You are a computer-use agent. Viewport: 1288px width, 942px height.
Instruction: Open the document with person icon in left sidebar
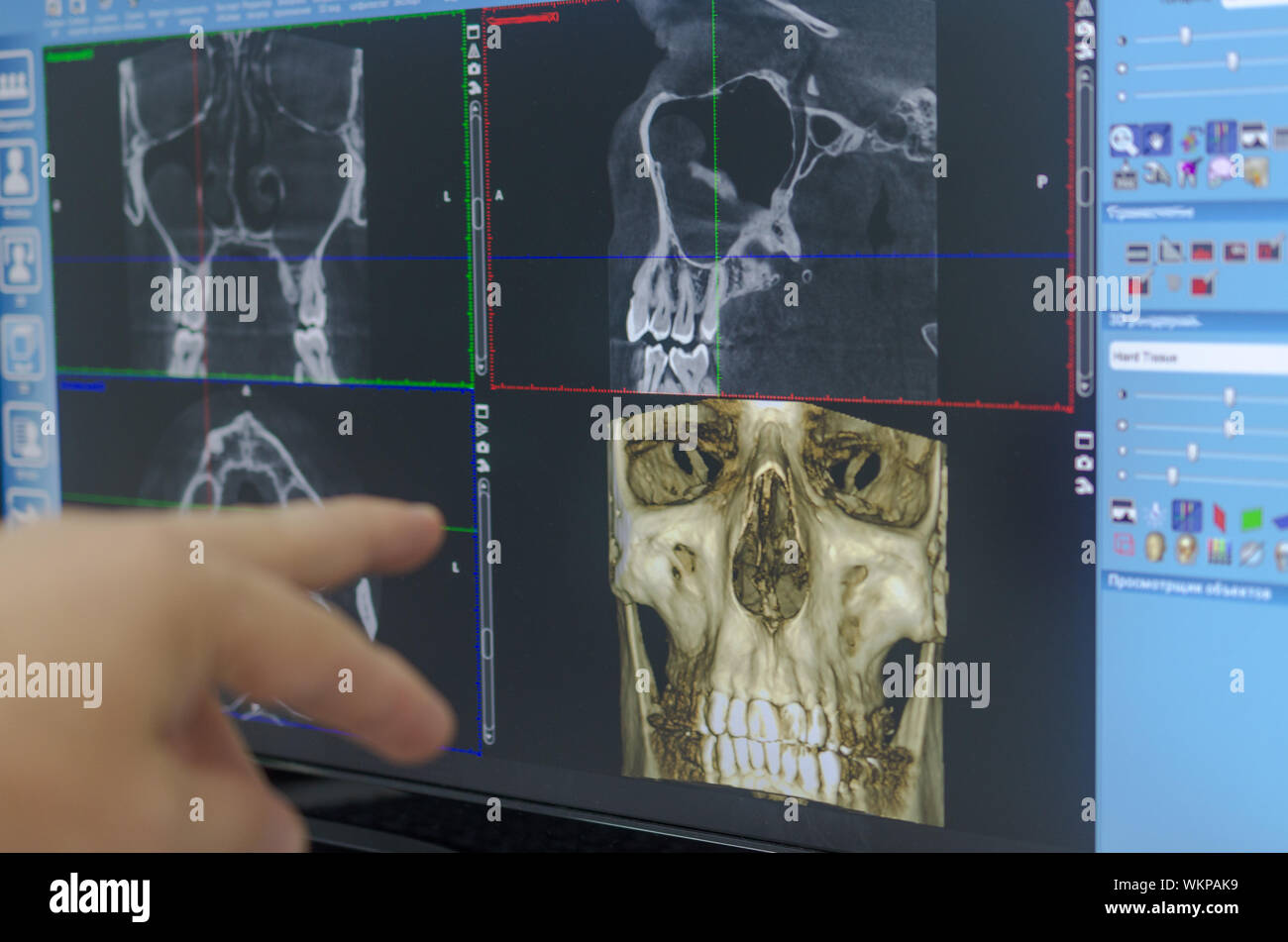26,435
